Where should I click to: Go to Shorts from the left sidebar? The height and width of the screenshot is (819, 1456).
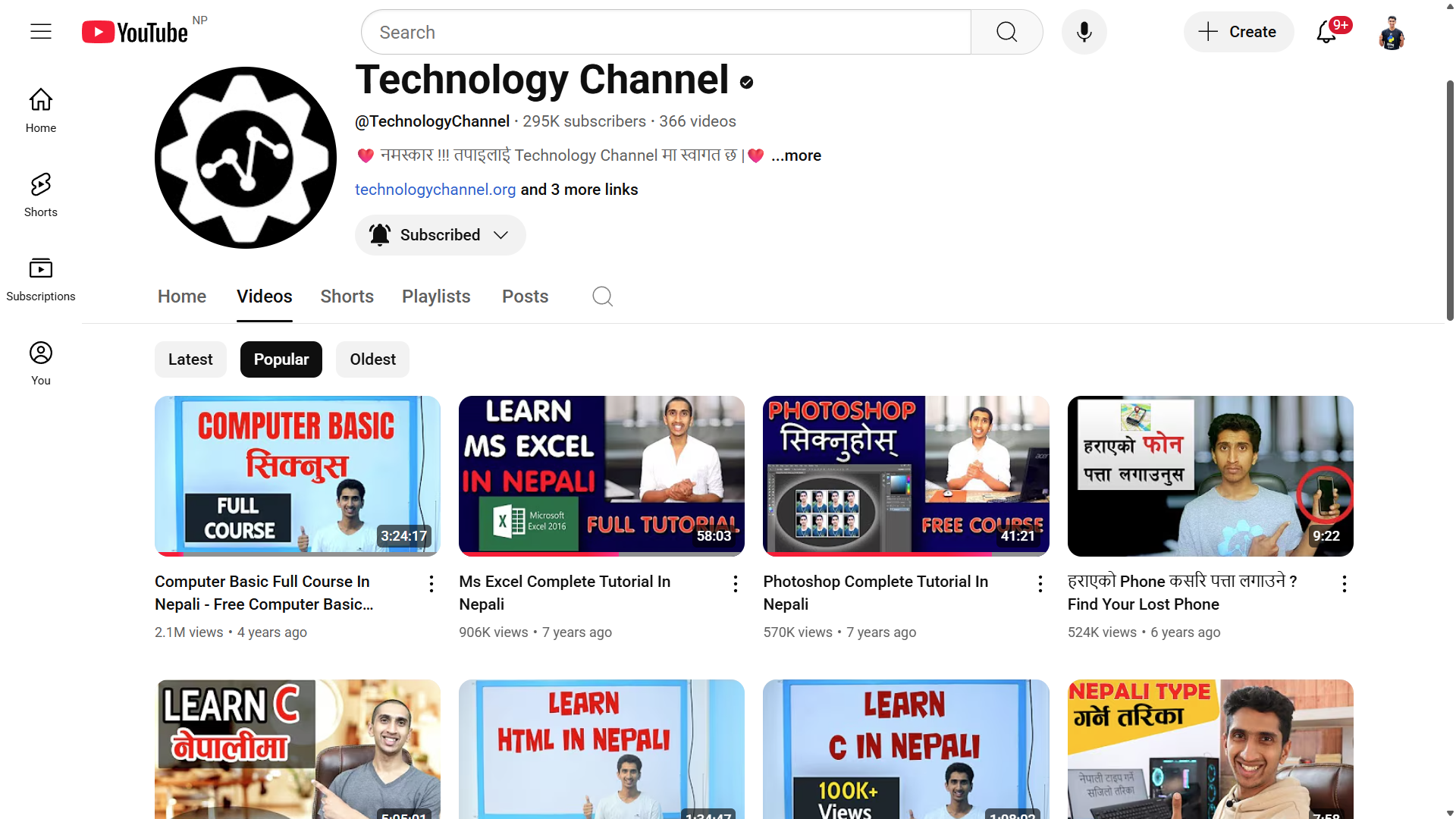[x=40, y=194]
